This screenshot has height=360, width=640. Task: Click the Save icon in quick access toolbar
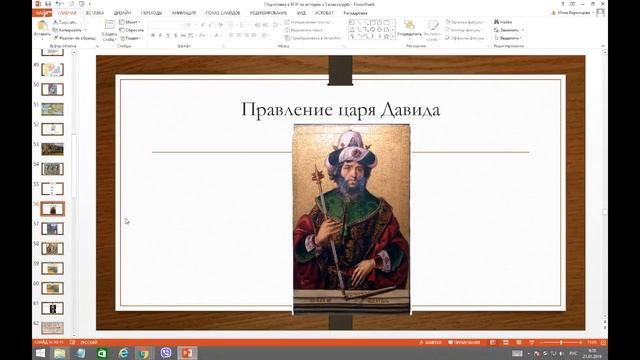tap(48, 4)
